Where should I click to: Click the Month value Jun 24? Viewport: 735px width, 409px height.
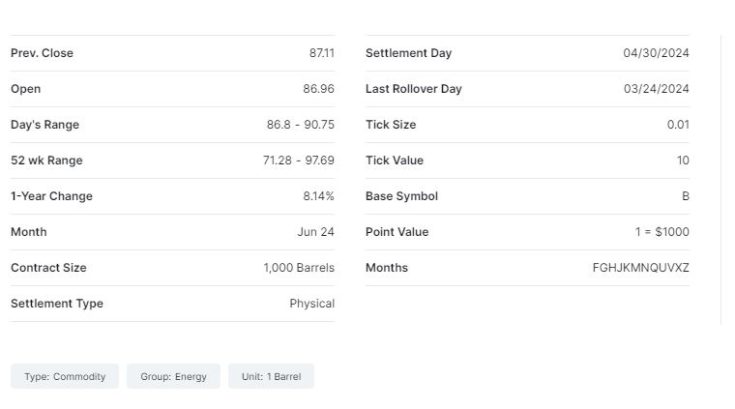coord(315,232)
